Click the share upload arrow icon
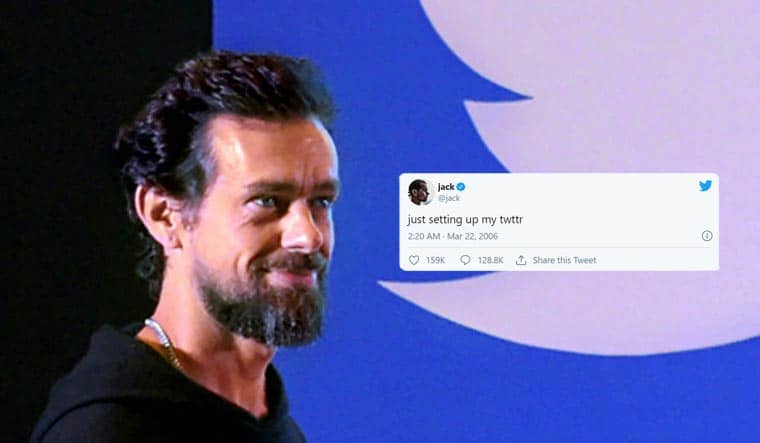The height and width of the screenshot is (443, 760). coord(521,260)
